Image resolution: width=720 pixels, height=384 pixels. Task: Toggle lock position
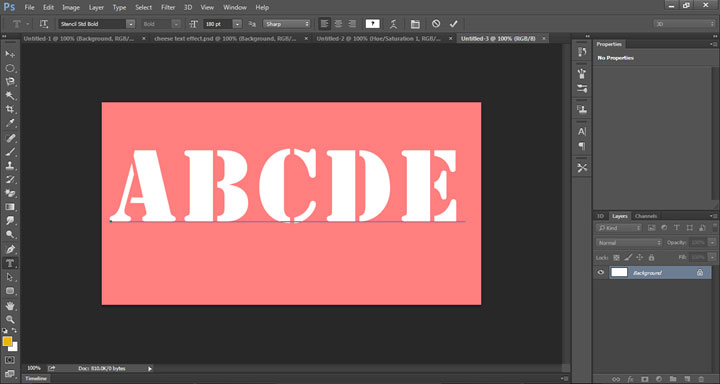pos(640,258)
